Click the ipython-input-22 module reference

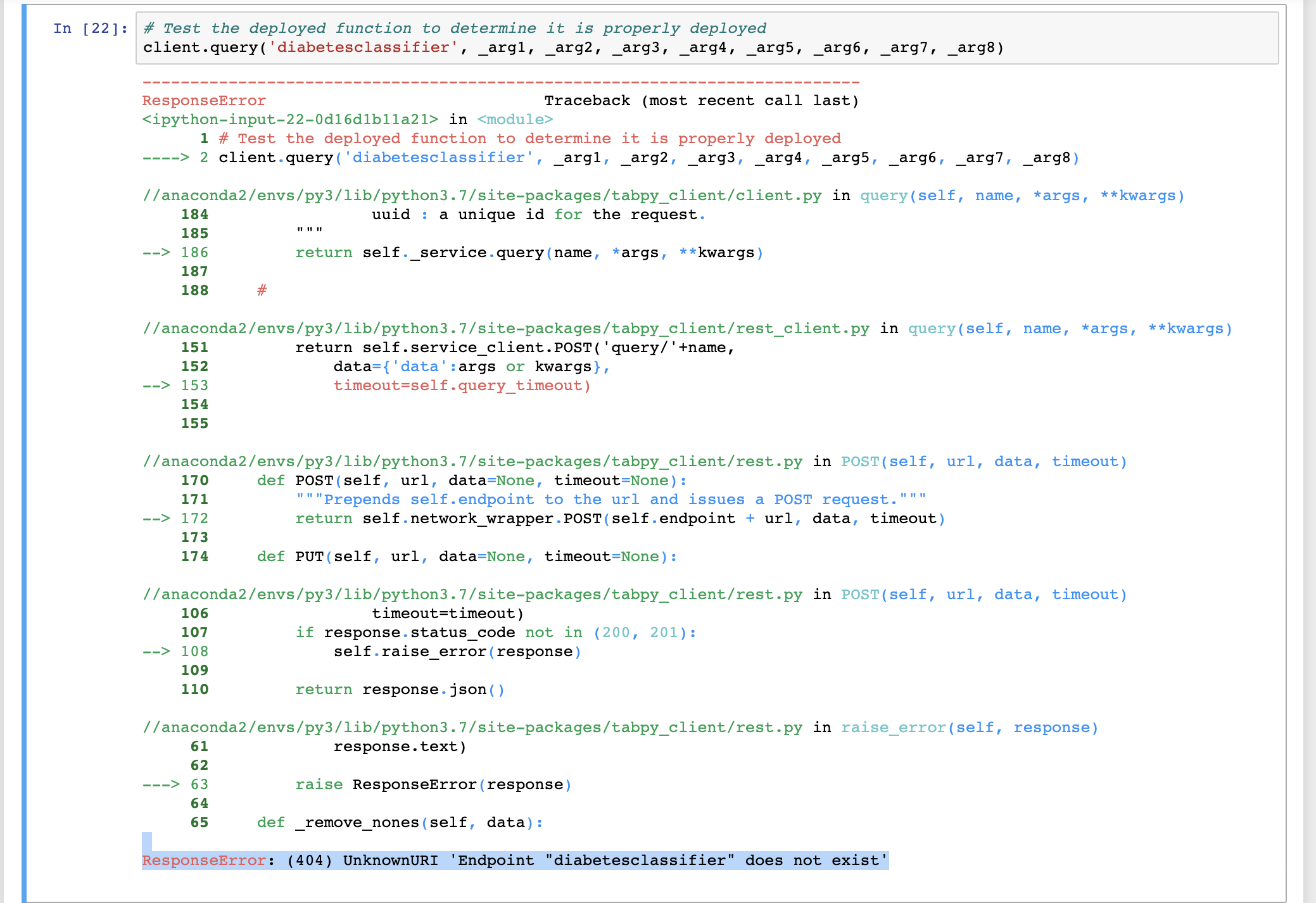[290, 120]
